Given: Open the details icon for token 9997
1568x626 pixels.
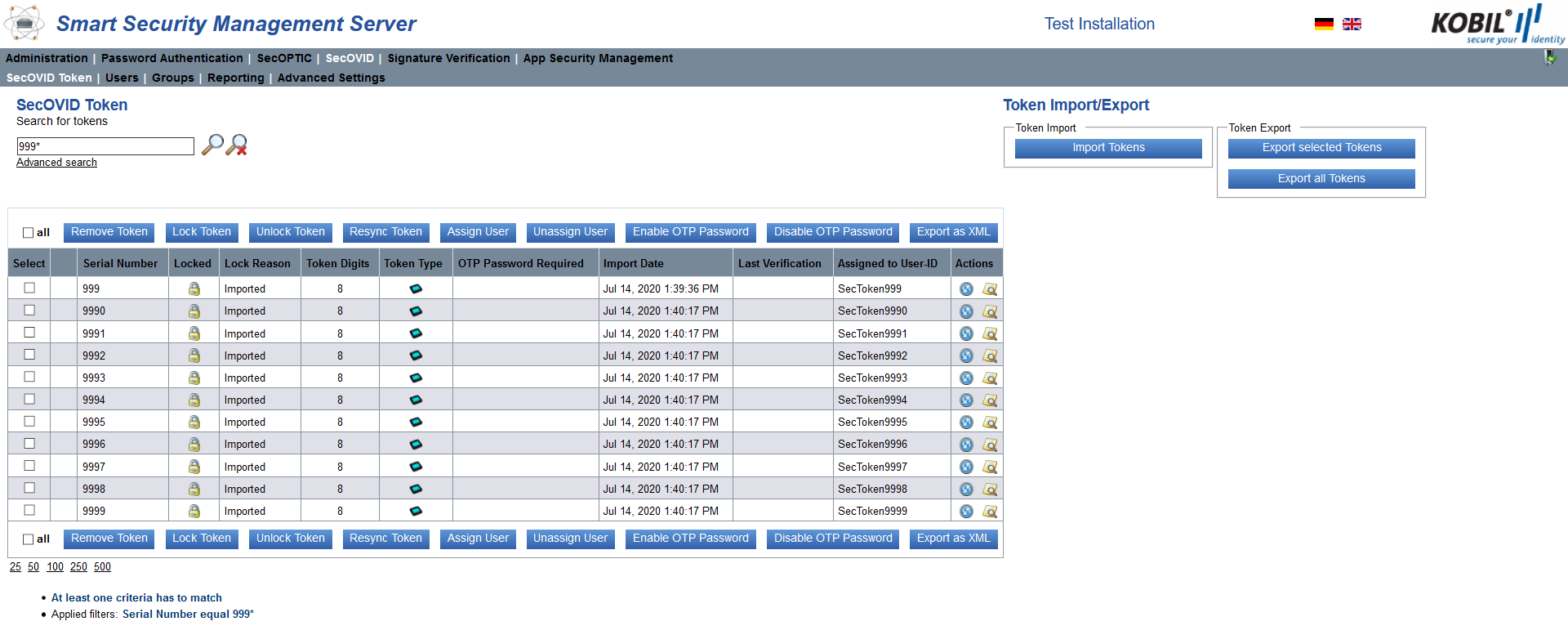Looking at the screenshot, I should pos(990,467).
